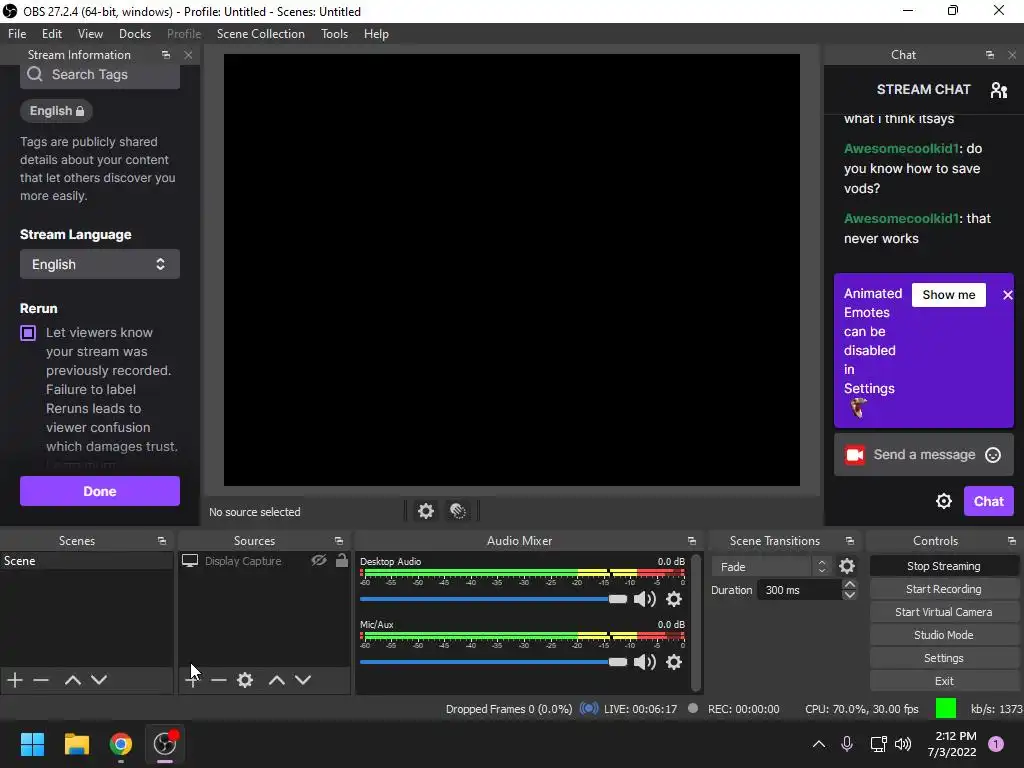Move the scene up in Scenes list
1024x768 pixels.
72,680
